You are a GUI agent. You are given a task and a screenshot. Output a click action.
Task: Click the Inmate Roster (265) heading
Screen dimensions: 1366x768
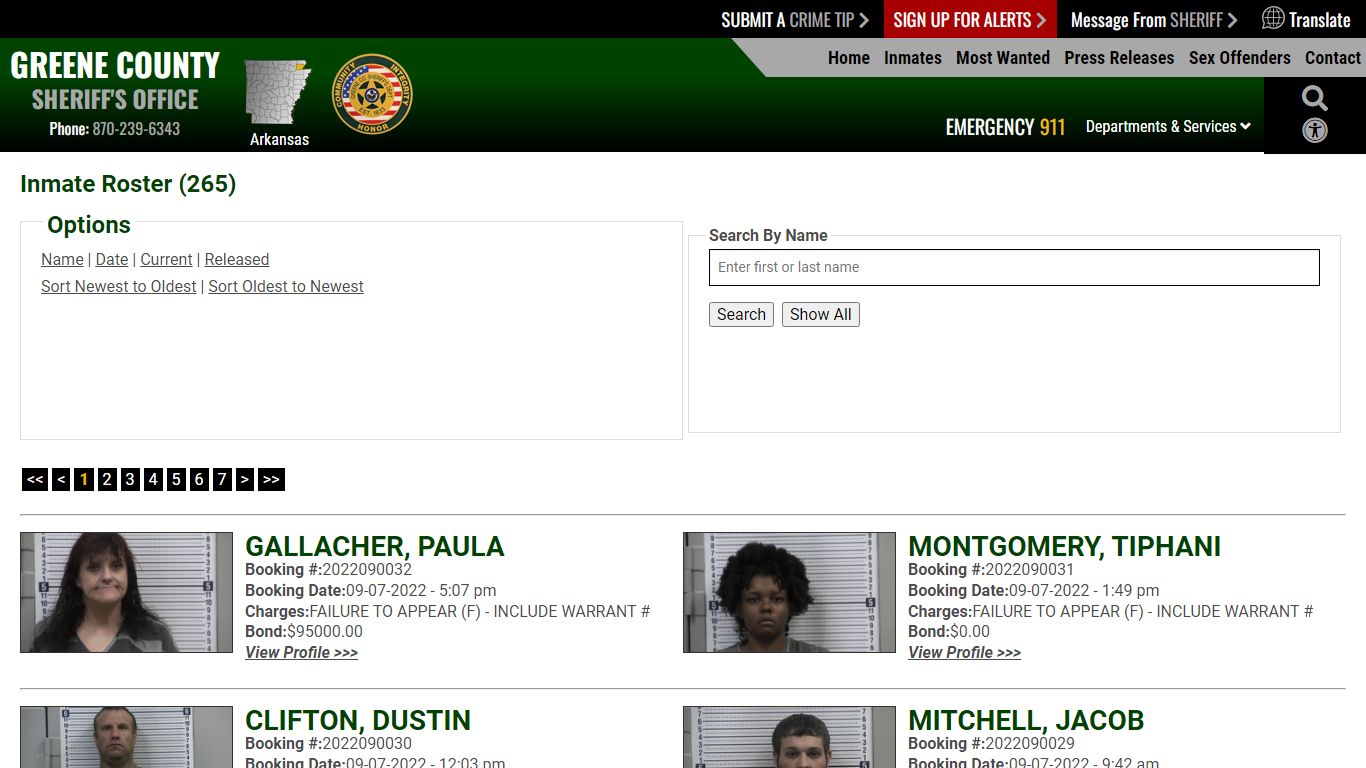(x=128, y=184)
